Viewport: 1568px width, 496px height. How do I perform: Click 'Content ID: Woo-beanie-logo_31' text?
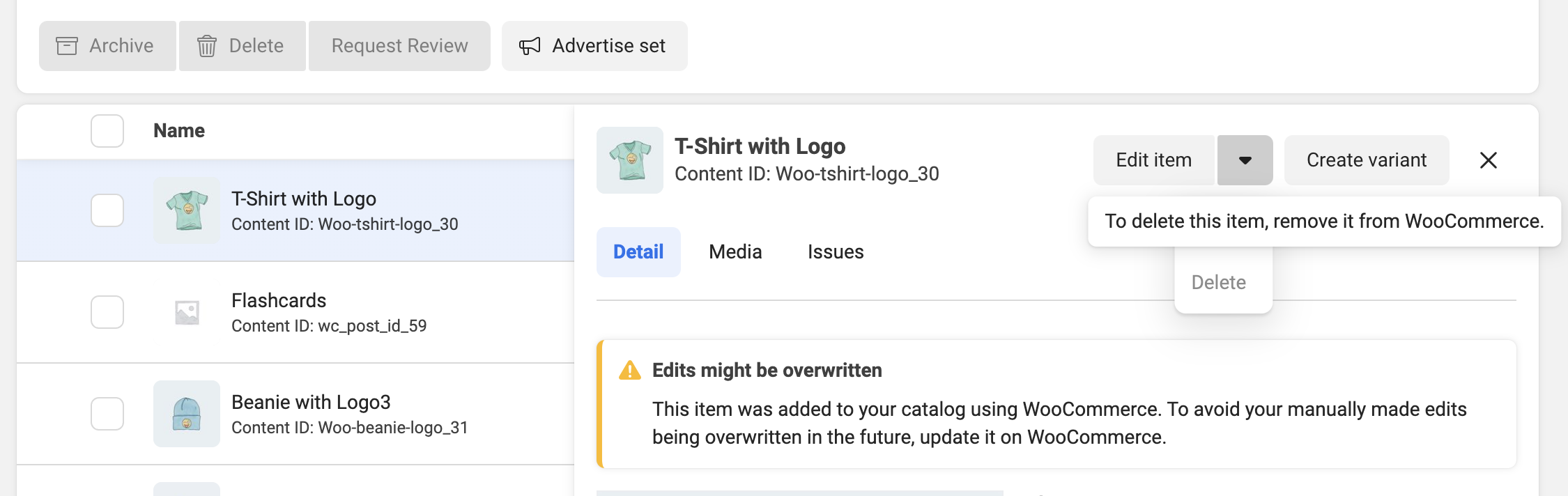tap(350, 428)
